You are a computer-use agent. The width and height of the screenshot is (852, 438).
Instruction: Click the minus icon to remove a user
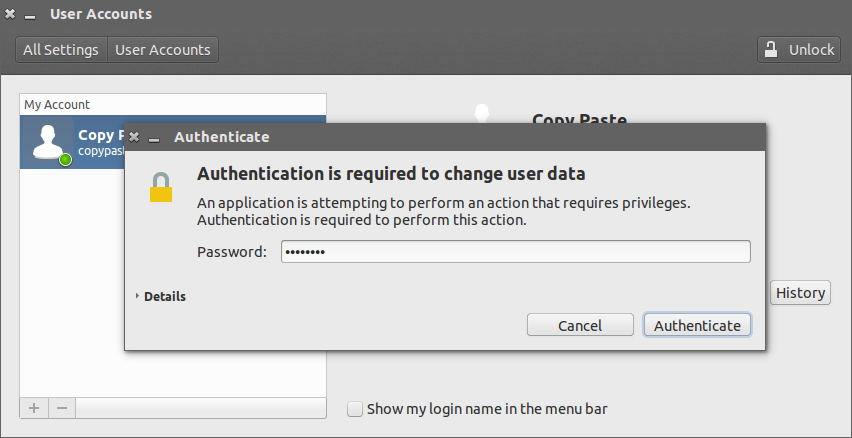pyautogui.click(x=61, y=408)
